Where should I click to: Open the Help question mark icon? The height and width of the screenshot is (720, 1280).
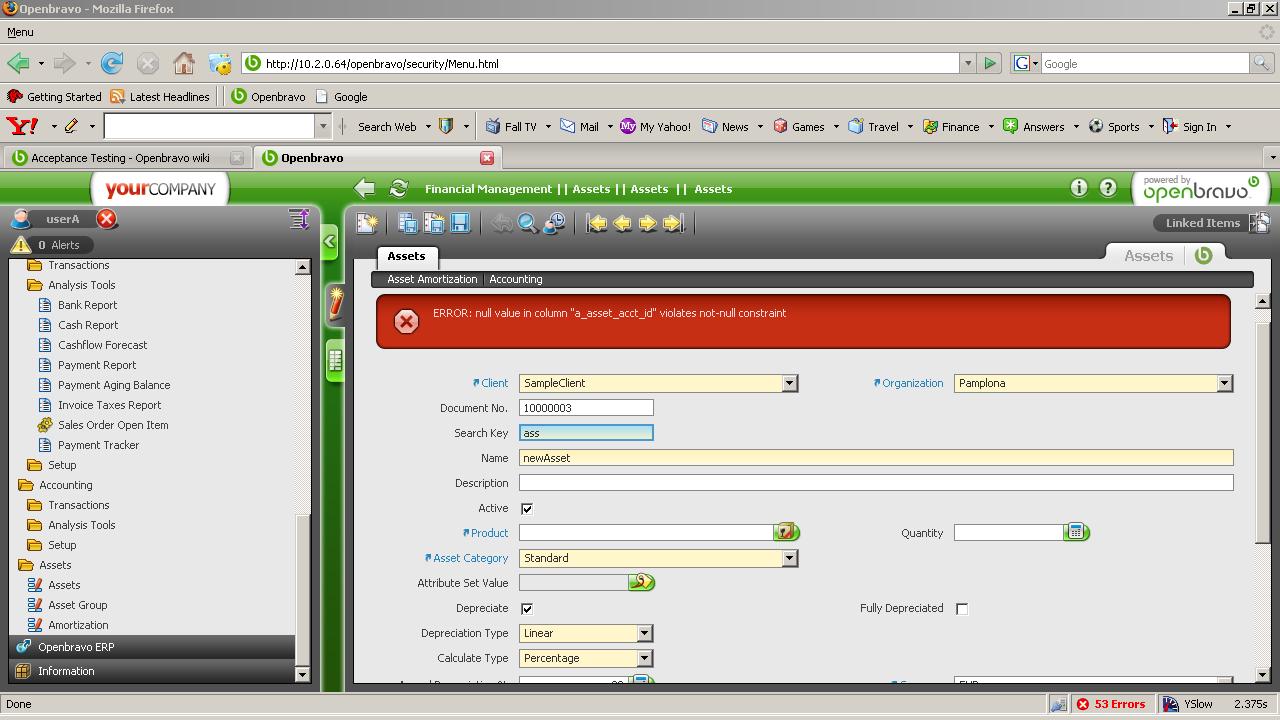coord(1108,188)
